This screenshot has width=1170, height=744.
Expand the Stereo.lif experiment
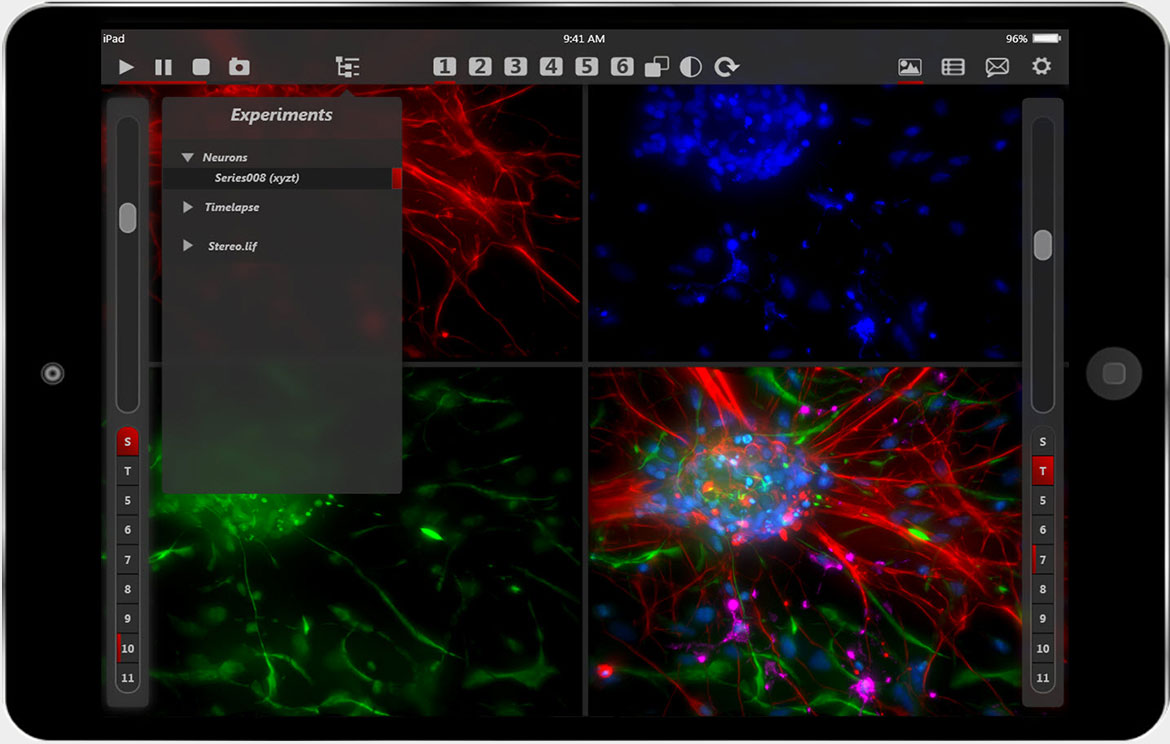188,246
